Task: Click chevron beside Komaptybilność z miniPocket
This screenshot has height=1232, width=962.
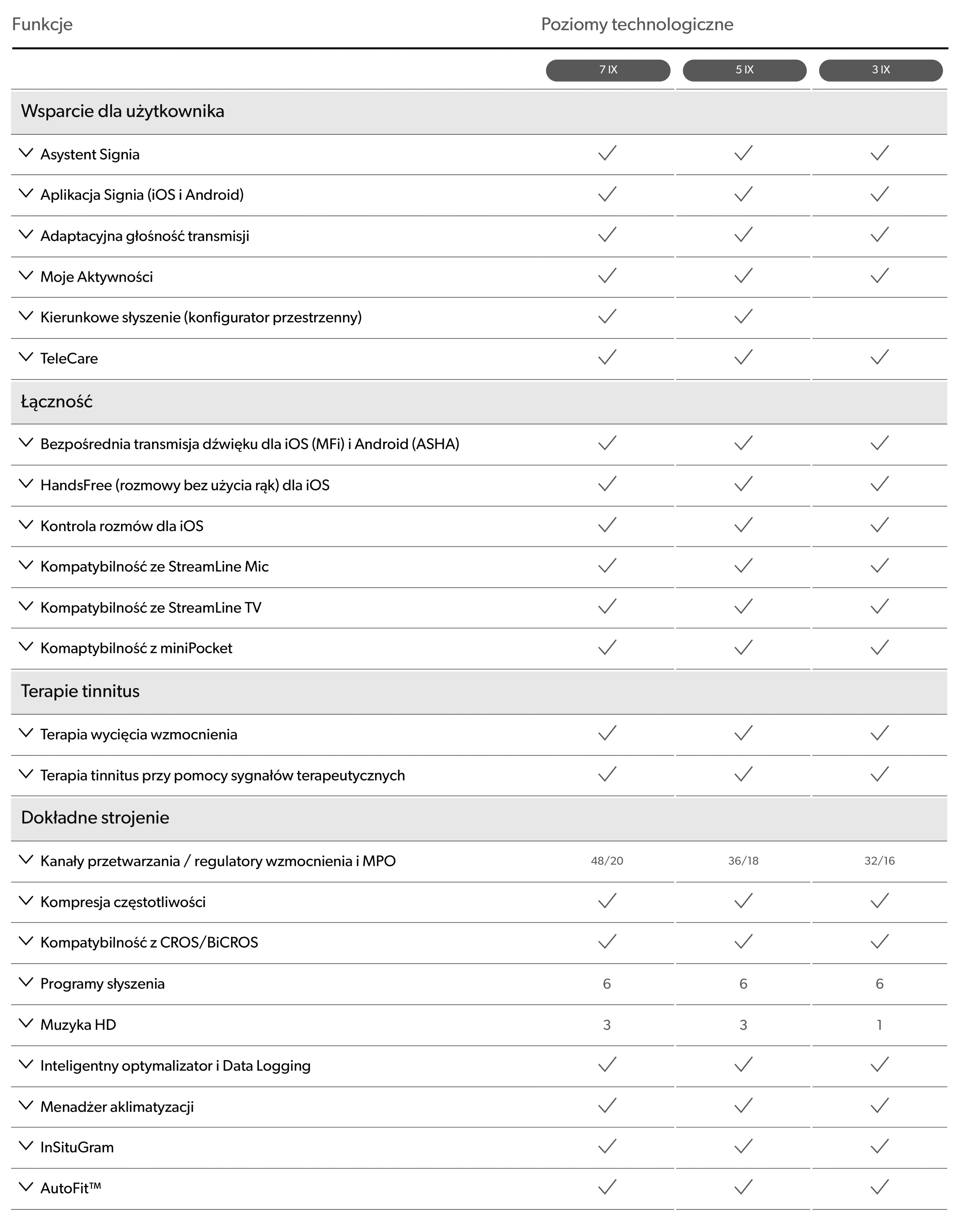Action: coord(26,646)
